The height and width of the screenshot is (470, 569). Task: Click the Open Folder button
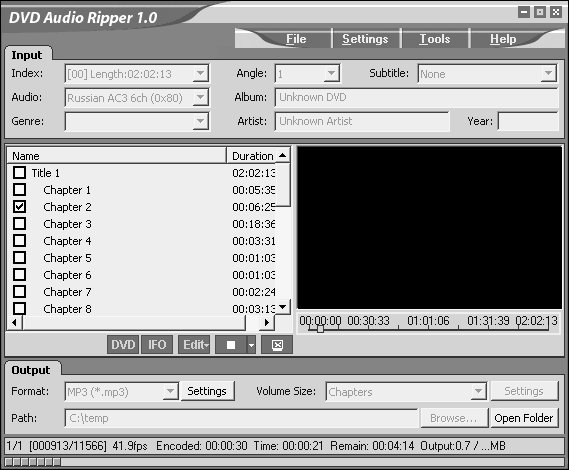tap(524, 418)
